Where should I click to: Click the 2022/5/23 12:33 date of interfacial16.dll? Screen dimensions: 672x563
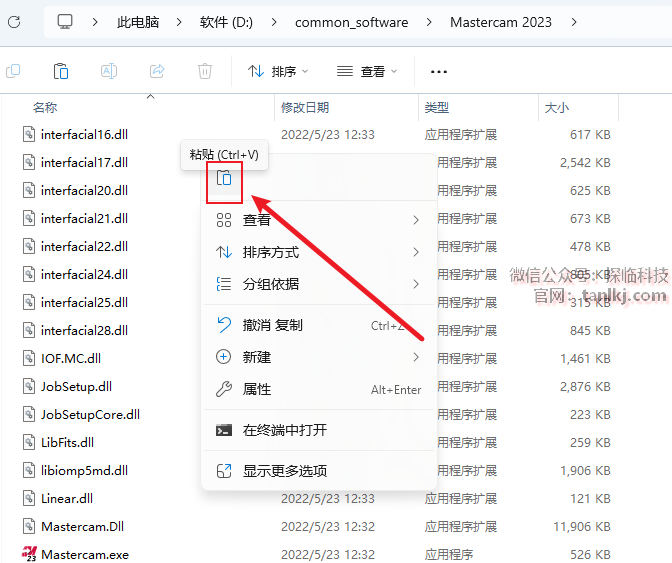pyautogui.click(x=328, y=135)
